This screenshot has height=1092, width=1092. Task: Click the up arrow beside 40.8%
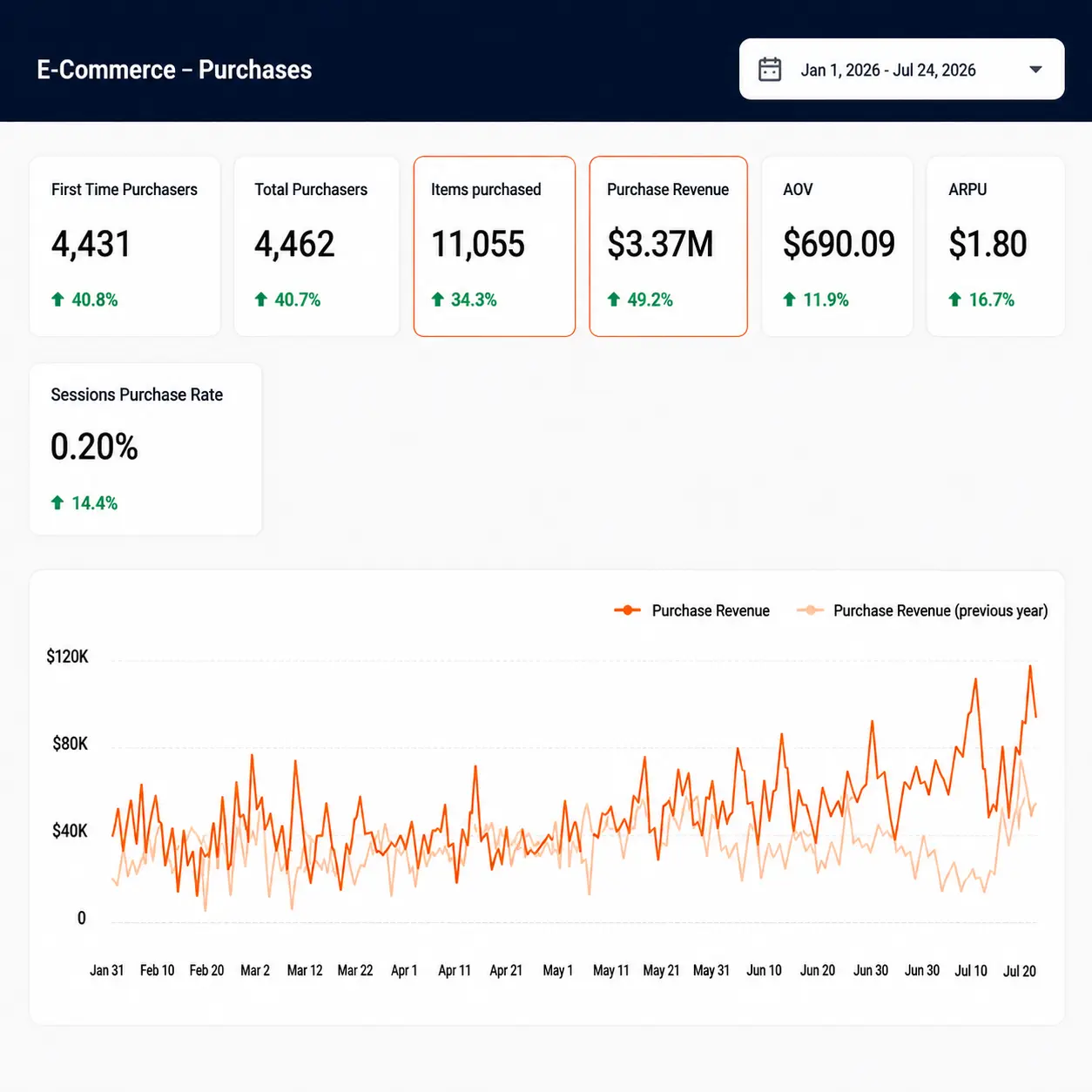pos(57,300)
